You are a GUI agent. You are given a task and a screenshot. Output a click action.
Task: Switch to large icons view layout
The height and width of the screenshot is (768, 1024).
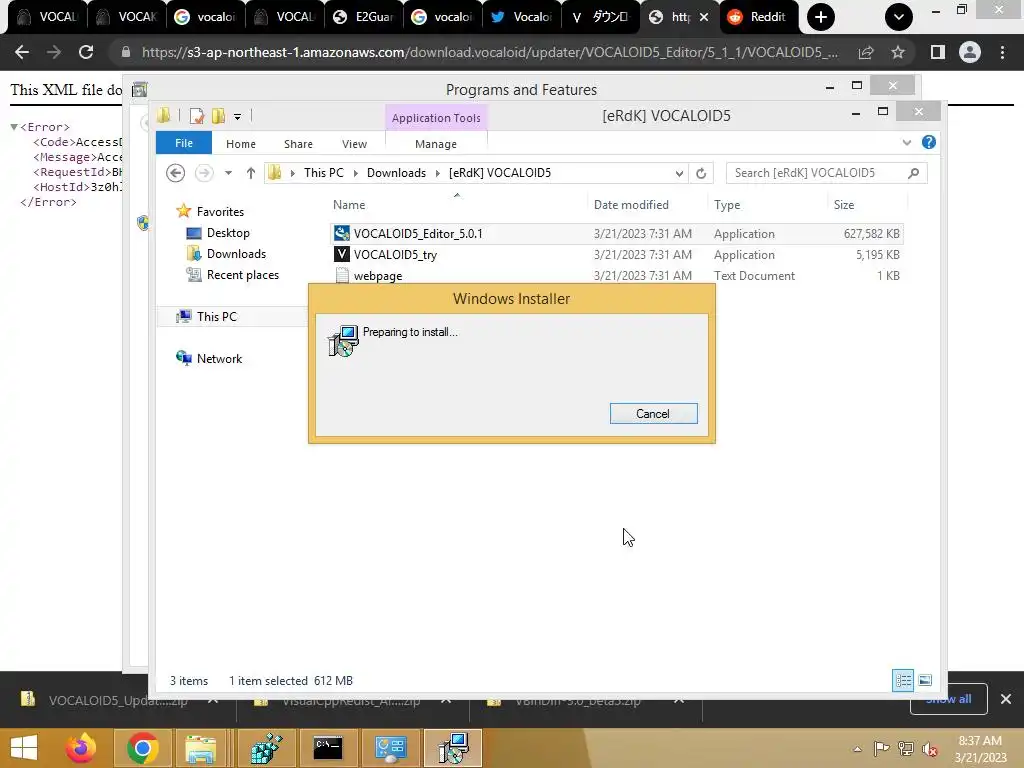click(x=925, y=680)
